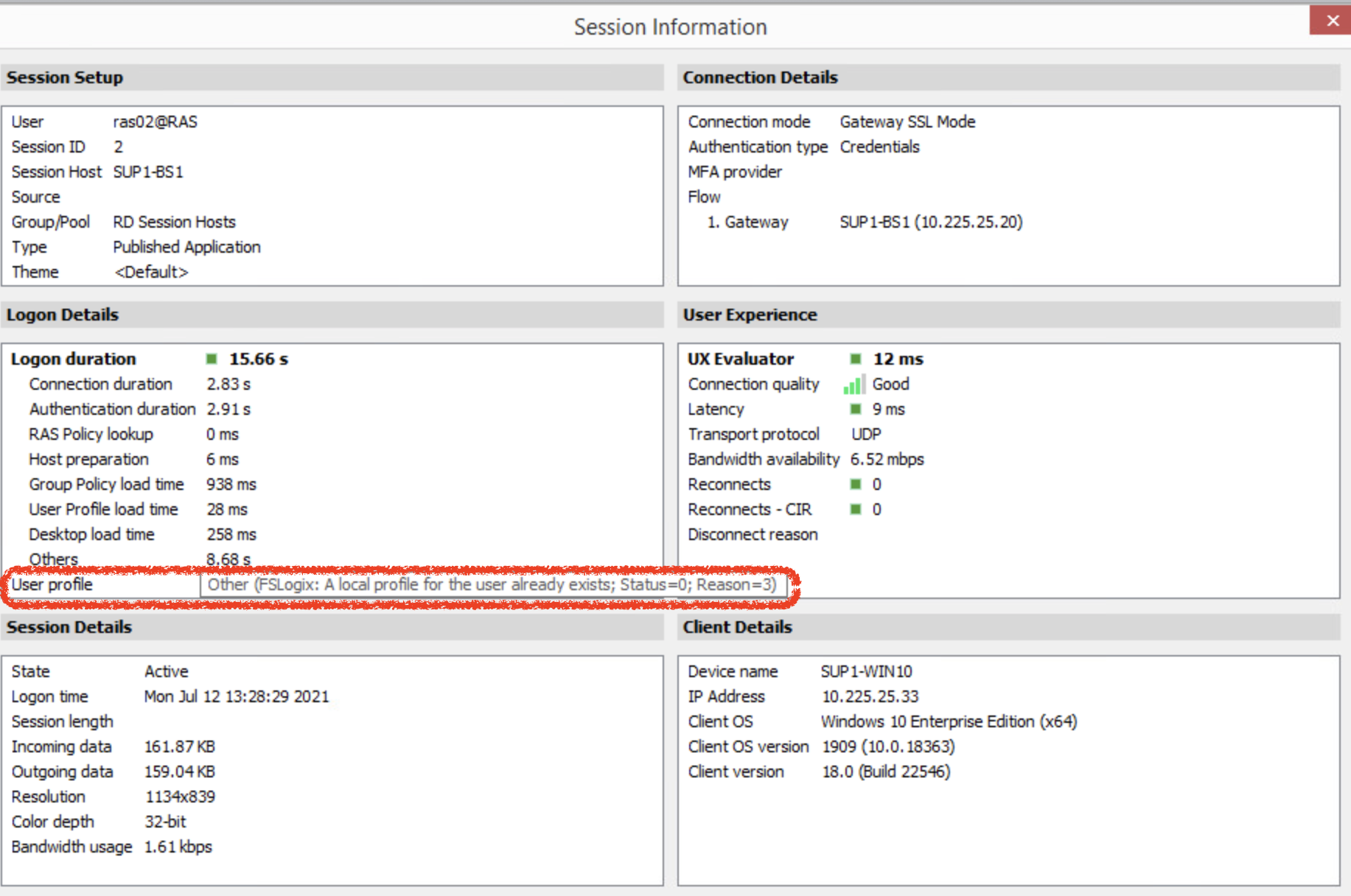Click the green UX Evaluator status square
Image resolution: width=1351 pixels, height=896 pixels.
855,359
